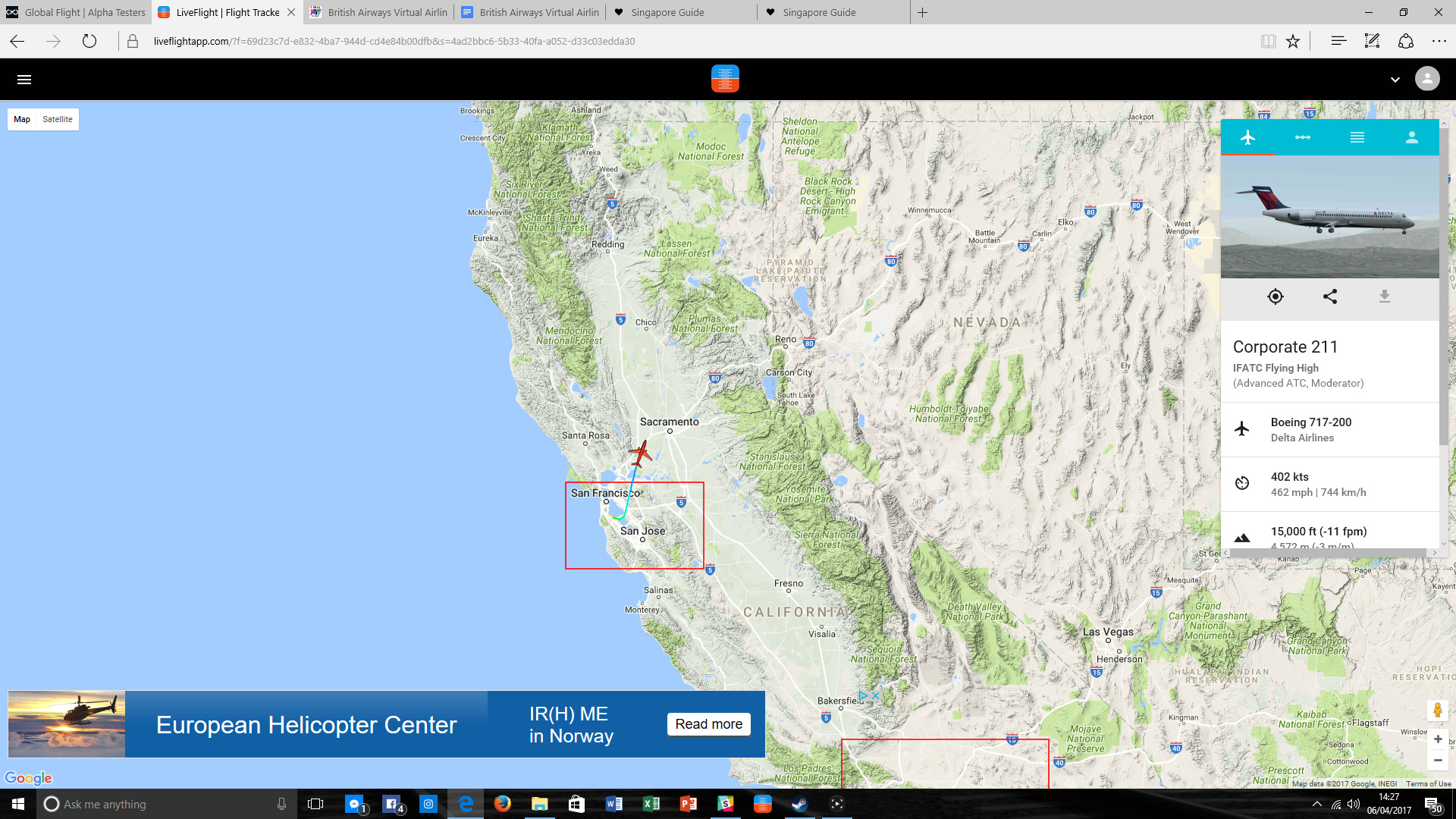Click the red airplane marker on map

click(641, 453)
